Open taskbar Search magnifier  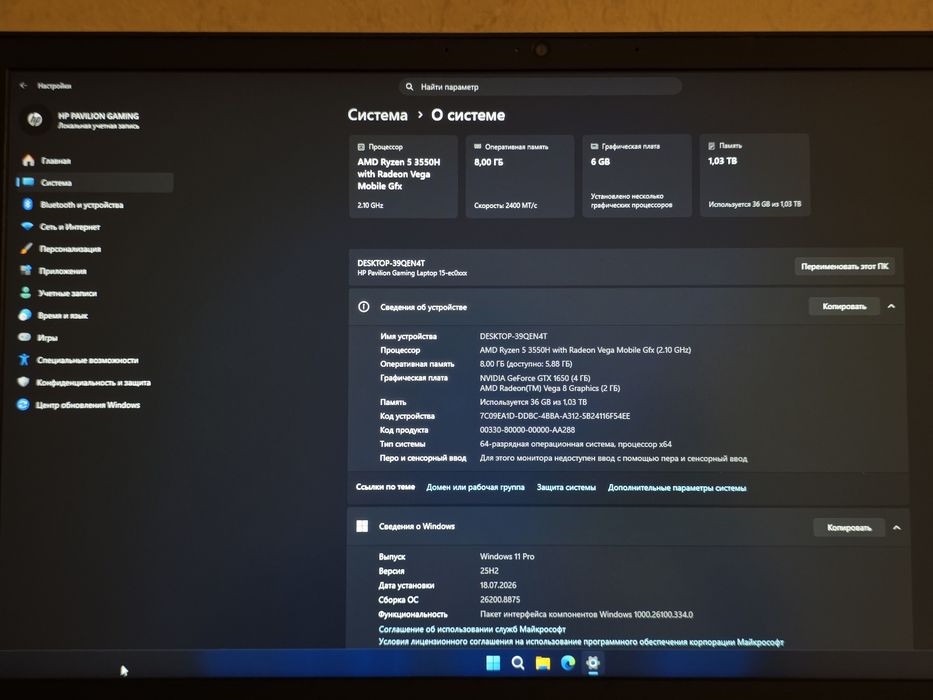click(518, 662)
